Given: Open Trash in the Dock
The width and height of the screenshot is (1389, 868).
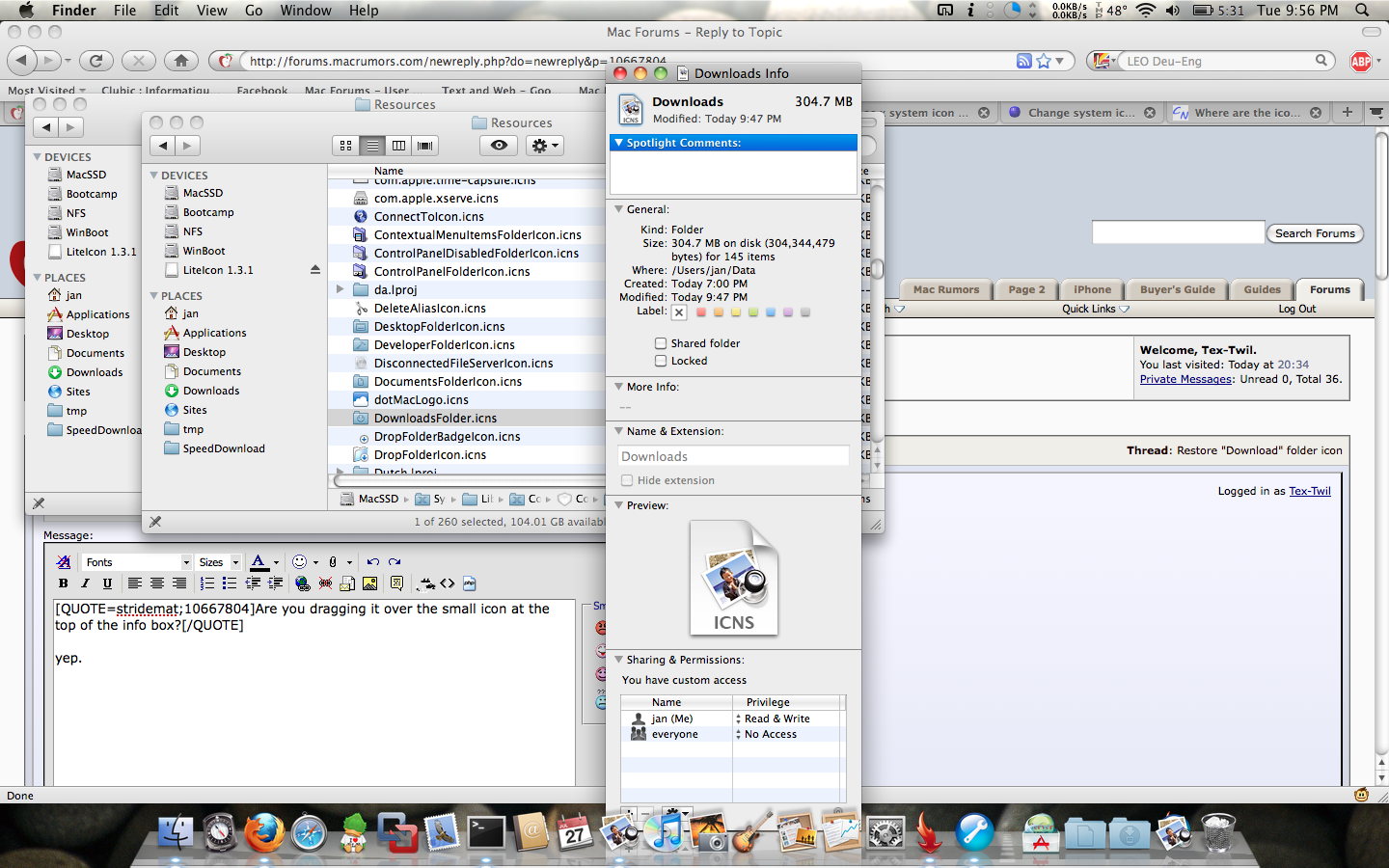Looking at the screenshot, I should click(x=1218, y=832).
